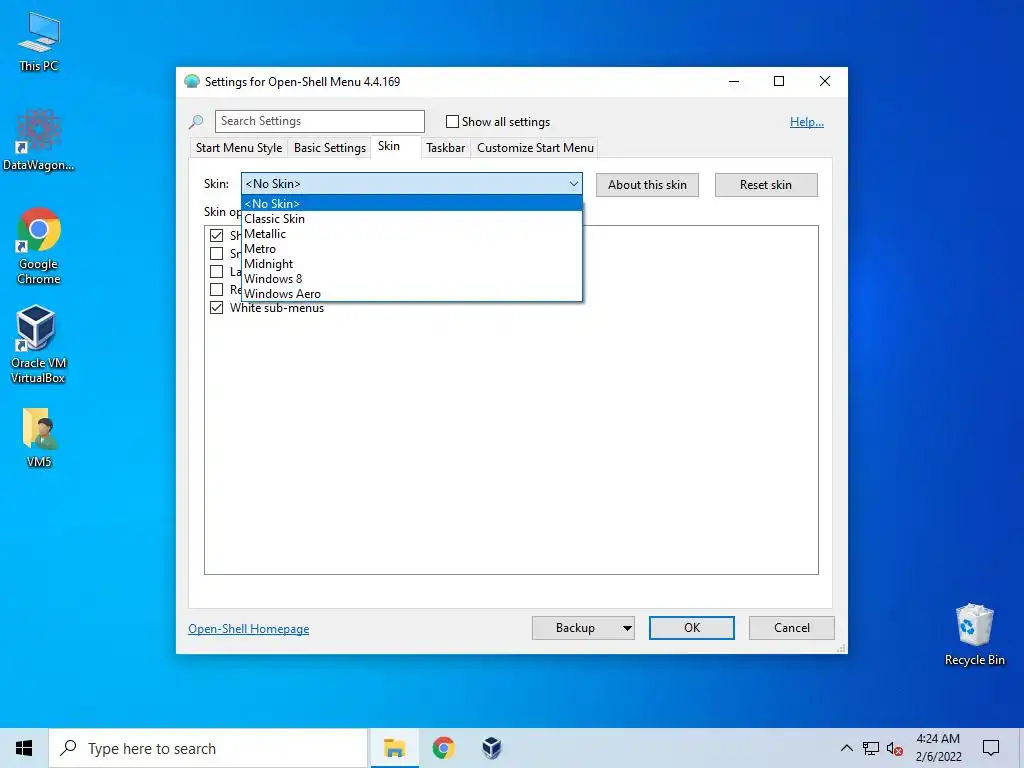Go to the Taskbar tab
Screen dimensions: 1024x768
point(445,148)
